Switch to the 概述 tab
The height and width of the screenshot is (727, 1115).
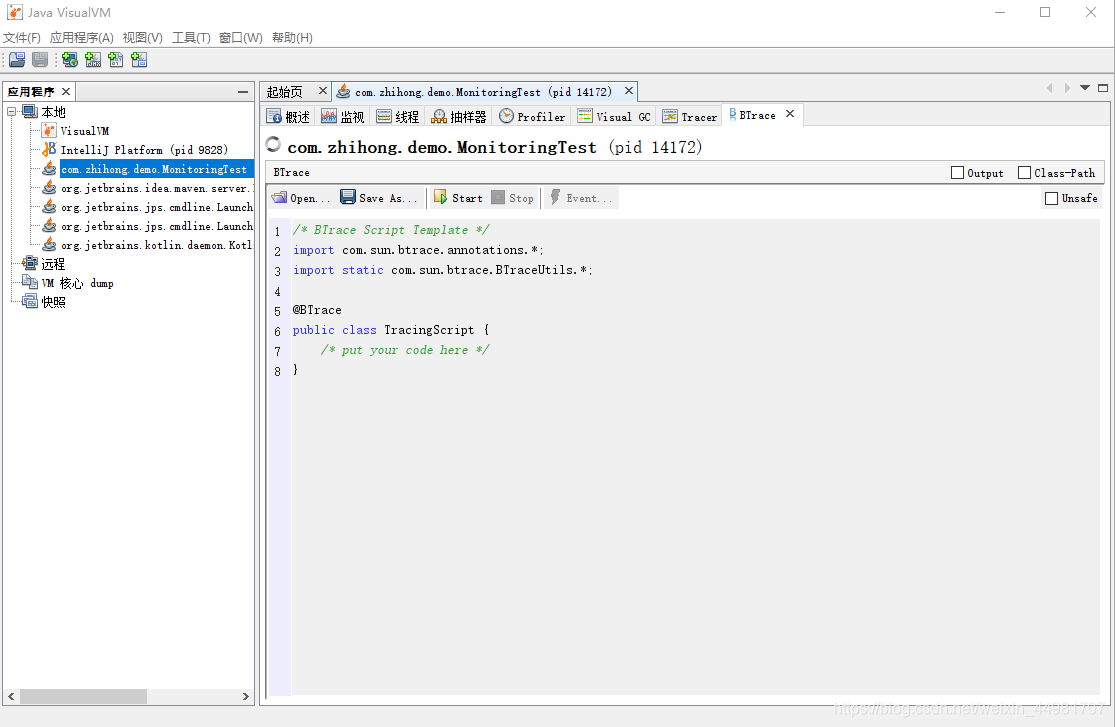point(288,117)
